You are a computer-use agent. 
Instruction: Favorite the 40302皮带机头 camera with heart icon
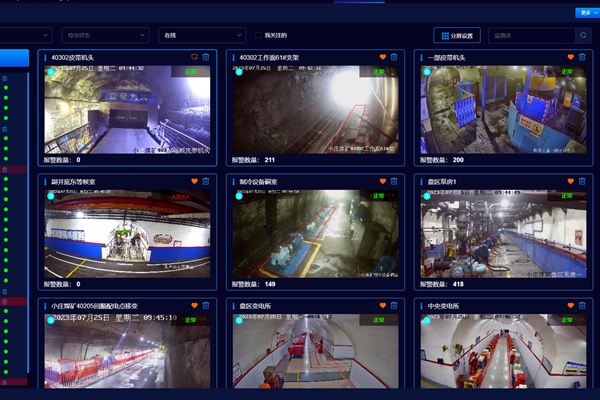click(x=195, y=57)
